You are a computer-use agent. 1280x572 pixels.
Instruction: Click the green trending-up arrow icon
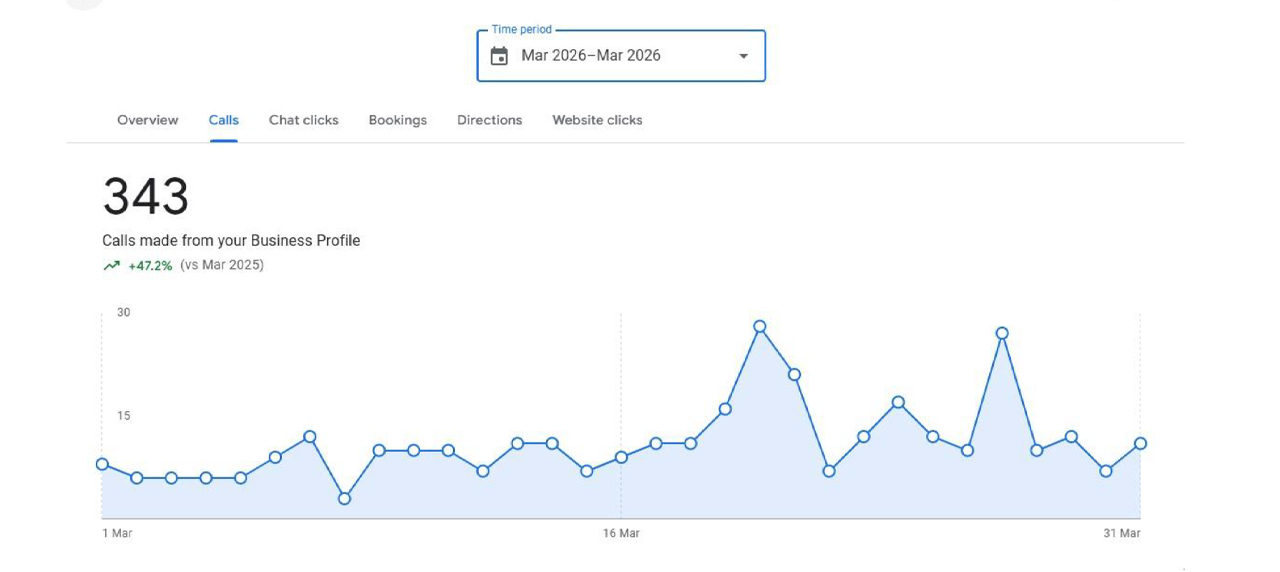pos(111,266)
